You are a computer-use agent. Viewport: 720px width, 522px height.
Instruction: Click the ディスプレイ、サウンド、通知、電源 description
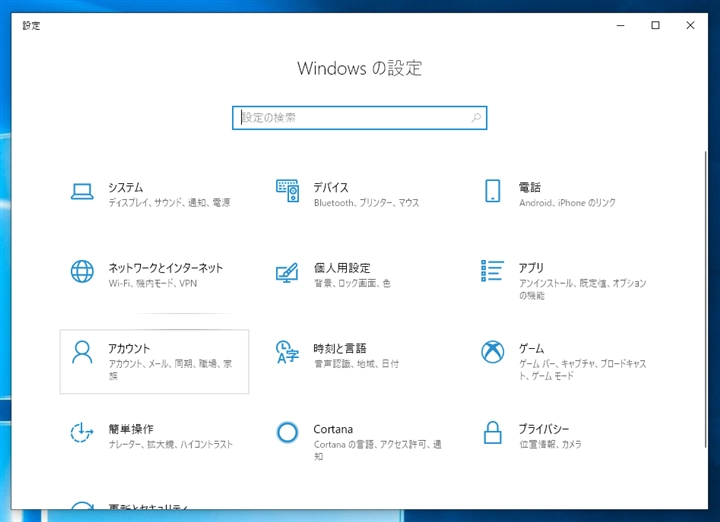[x=169, y=202]
